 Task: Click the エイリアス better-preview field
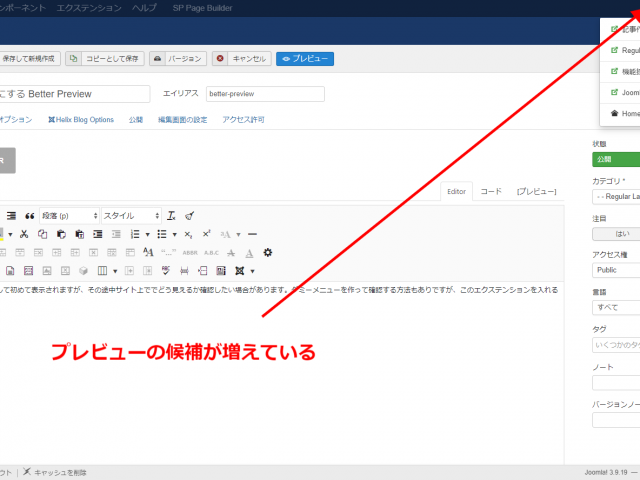click(x=265, y=94)
